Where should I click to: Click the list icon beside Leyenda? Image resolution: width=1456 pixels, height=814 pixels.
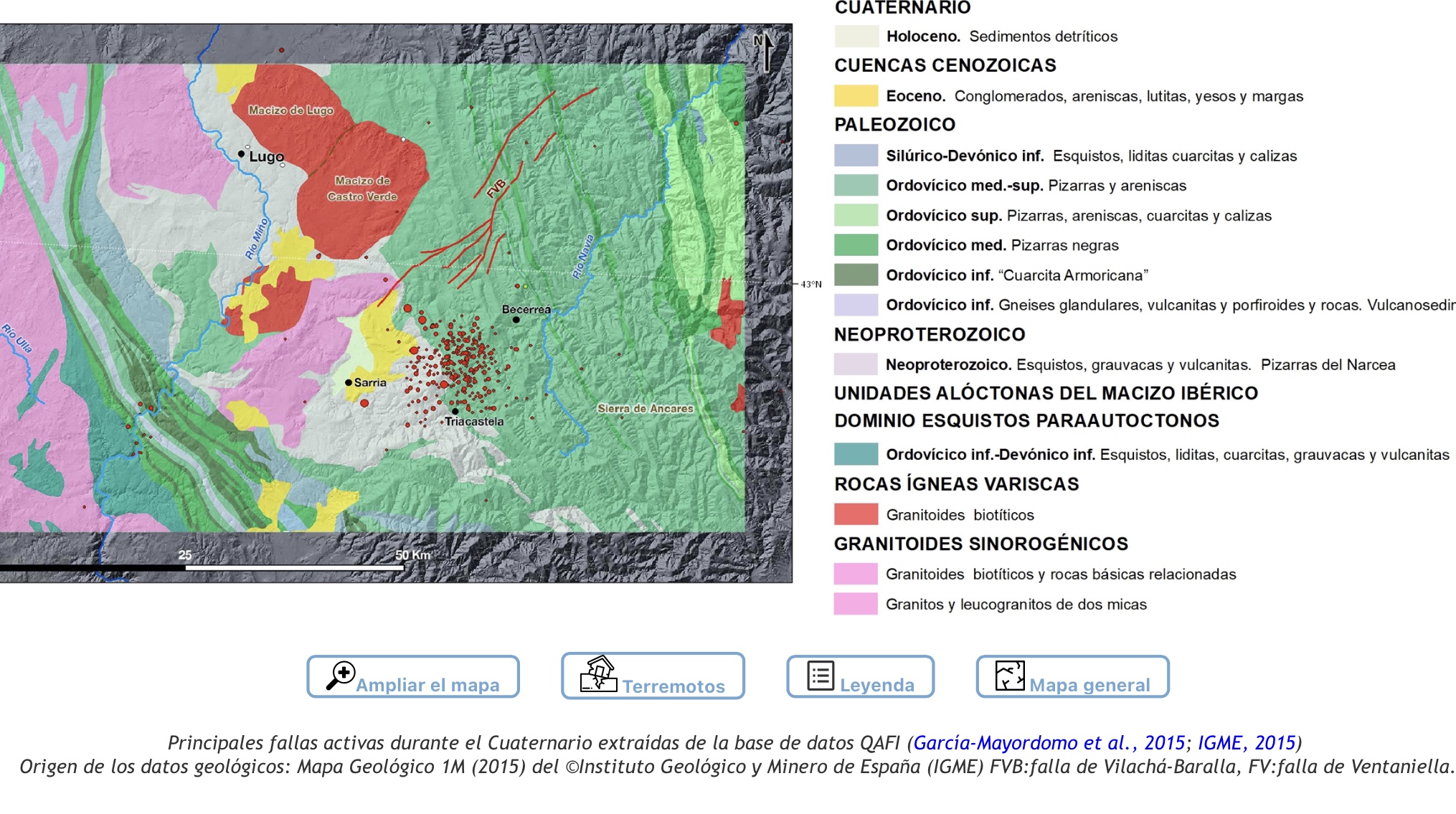tap(821, 676)
